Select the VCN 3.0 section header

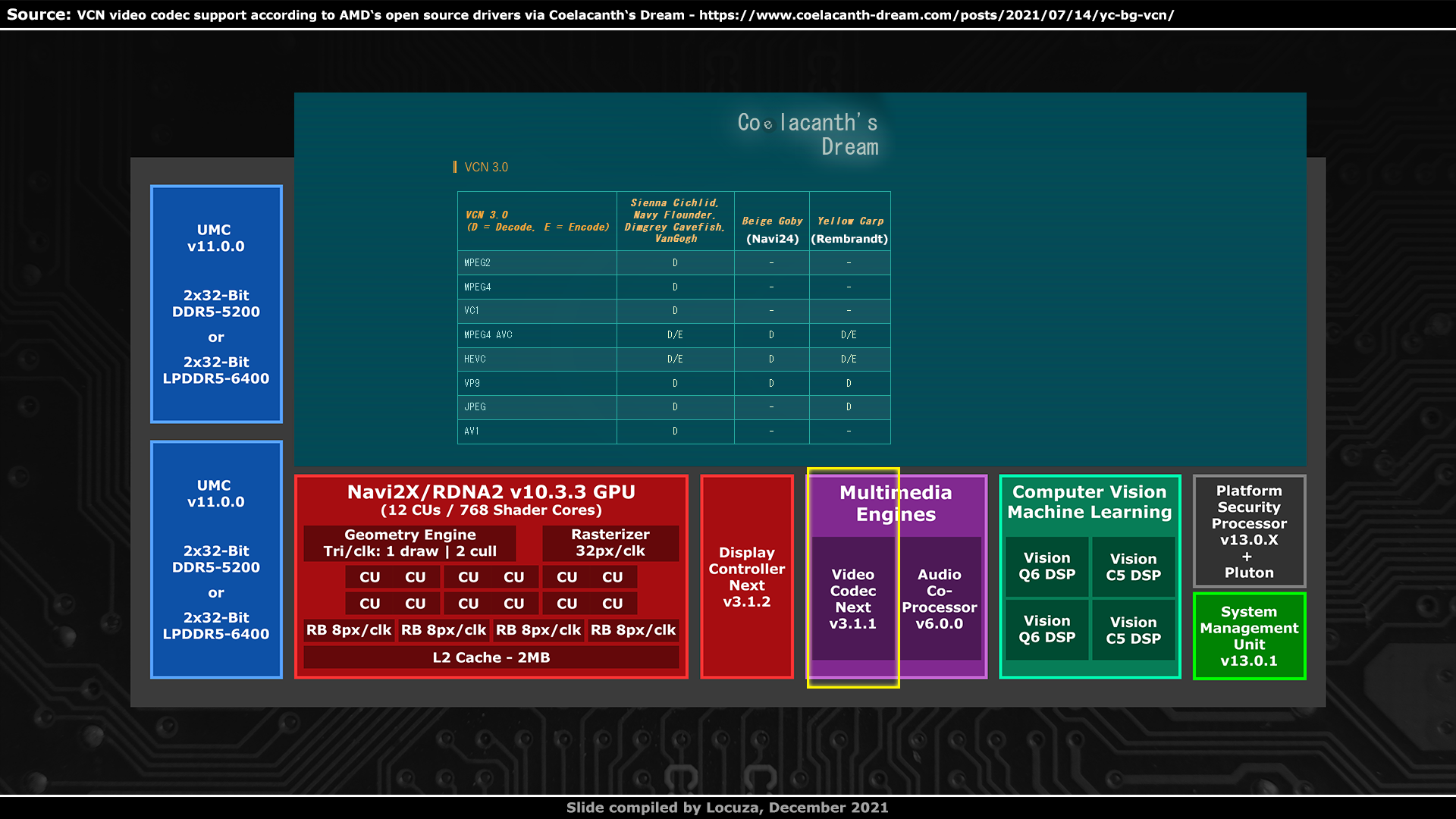[x=485, y=167]
